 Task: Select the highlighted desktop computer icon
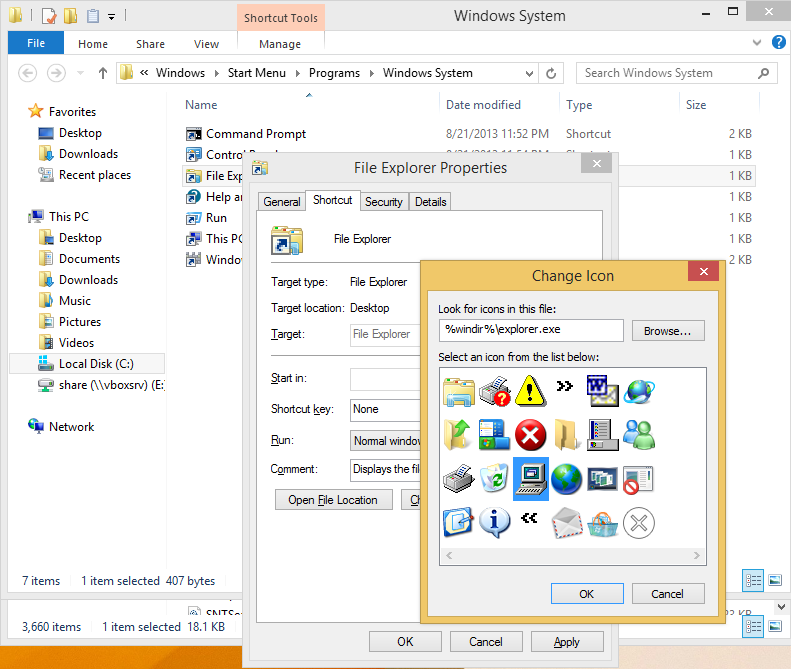coord(531,479)
